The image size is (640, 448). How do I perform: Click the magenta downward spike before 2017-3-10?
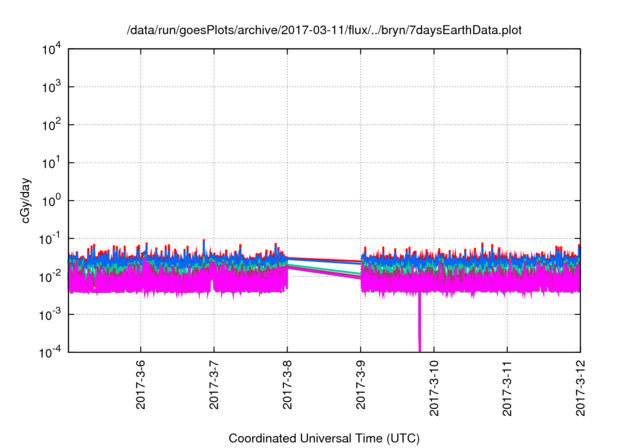(x=419, y=322)
